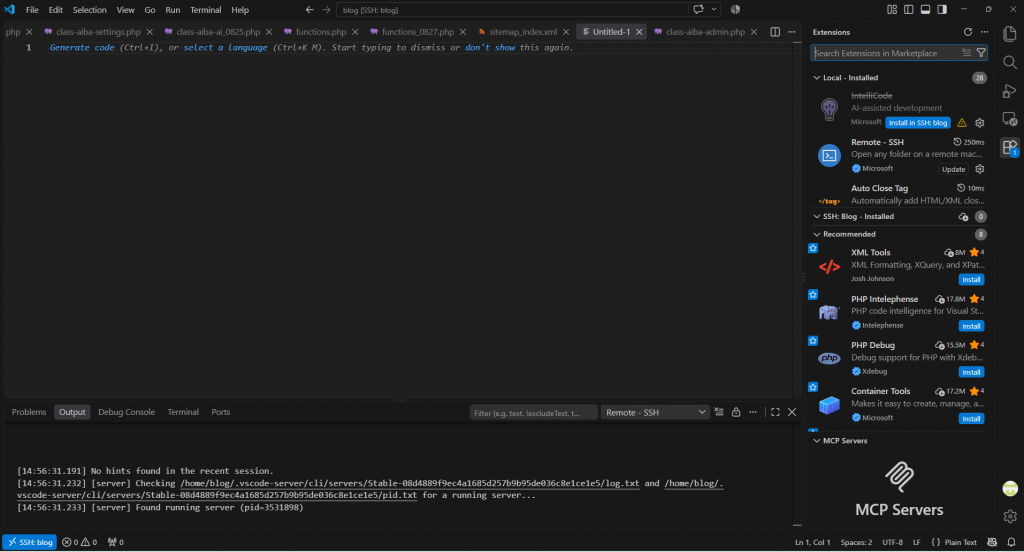Switch to the Problems panel tab
Image resolution: width=1024 pixels, height=552 pixels.
pyautogui.click(x=29, y=412)
